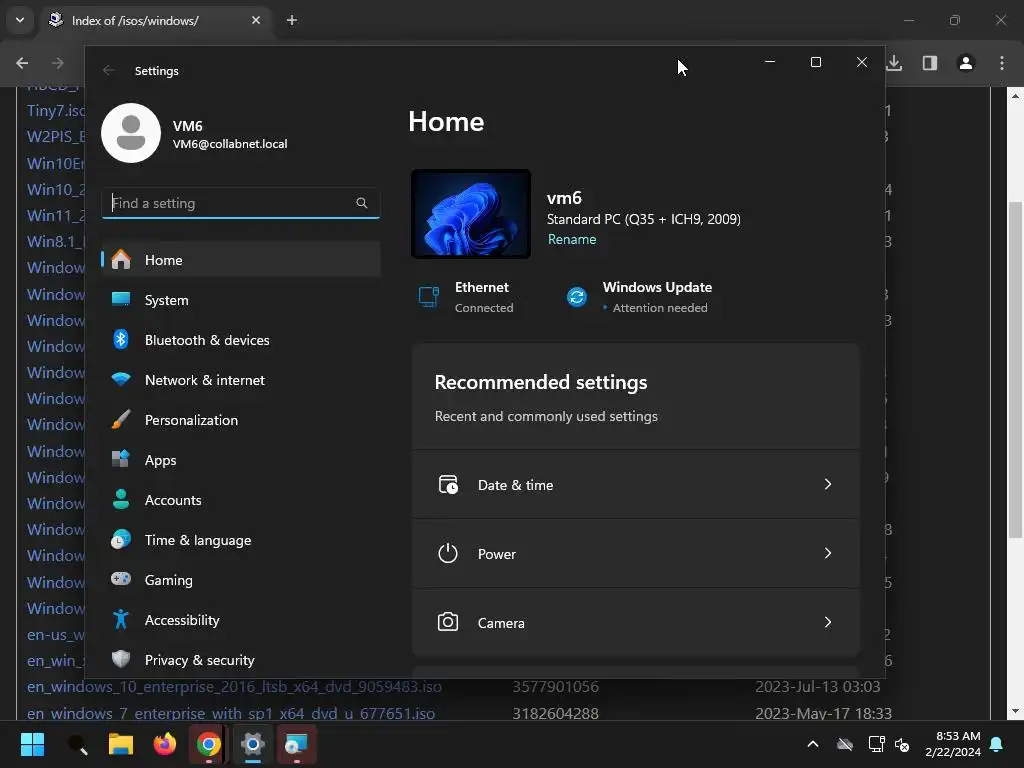Open a new Chrome tab
1024x768 pixels.
(x=292, y=20)
